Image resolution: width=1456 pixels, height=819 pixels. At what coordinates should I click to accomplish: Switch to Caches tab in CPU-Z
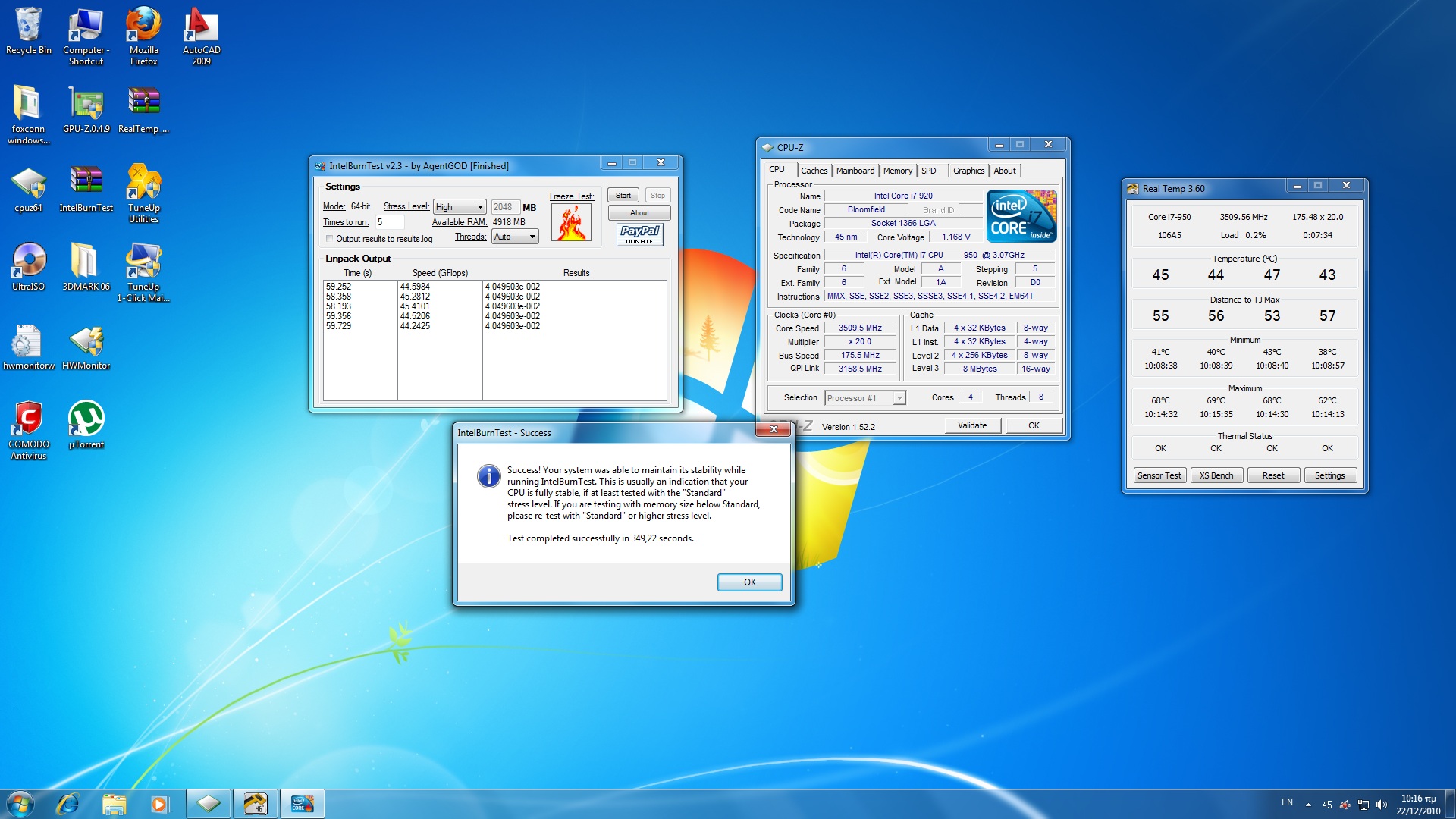pos(814,171)
